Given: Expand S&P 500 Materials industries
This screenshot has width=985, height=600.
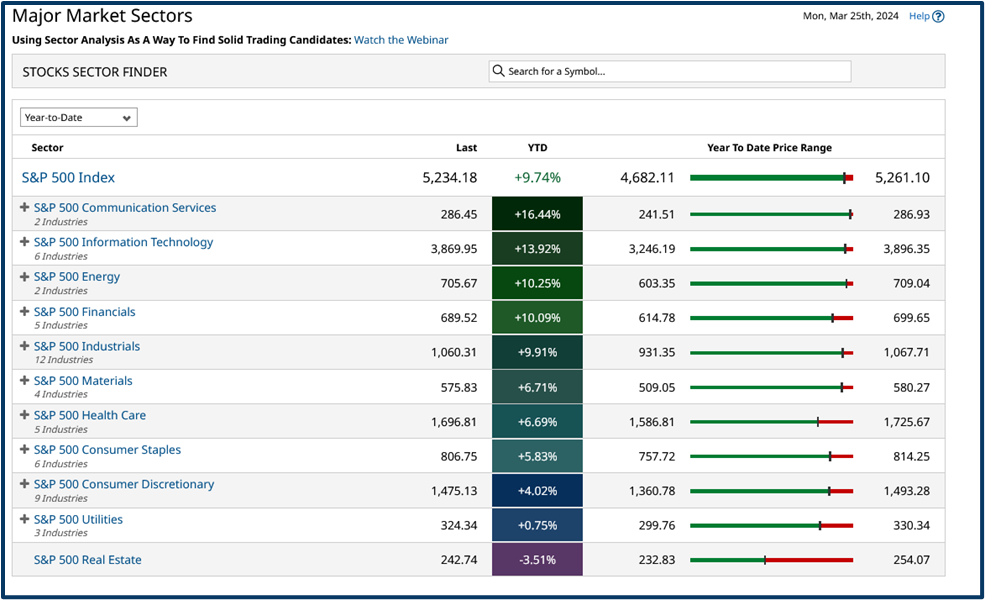Looking at the screenshot, I should 24,380.
